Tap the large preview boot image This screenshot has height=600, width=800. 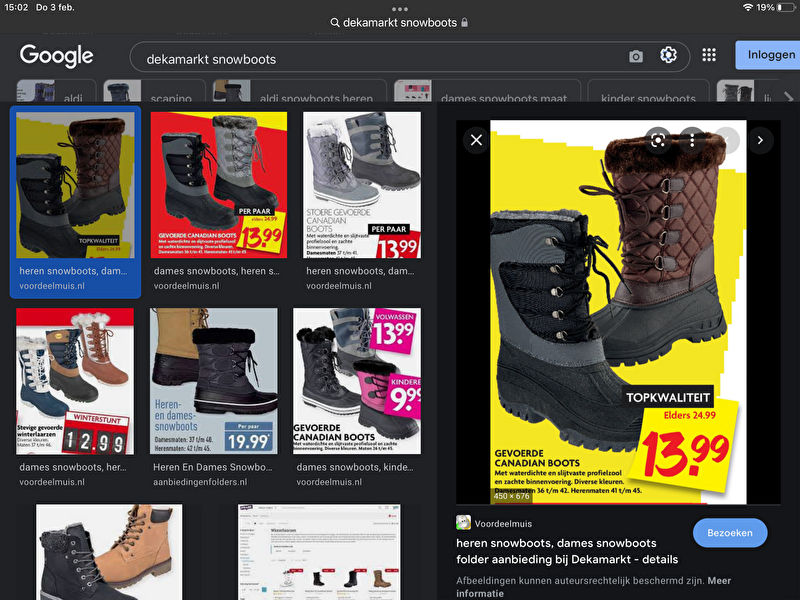618,312
